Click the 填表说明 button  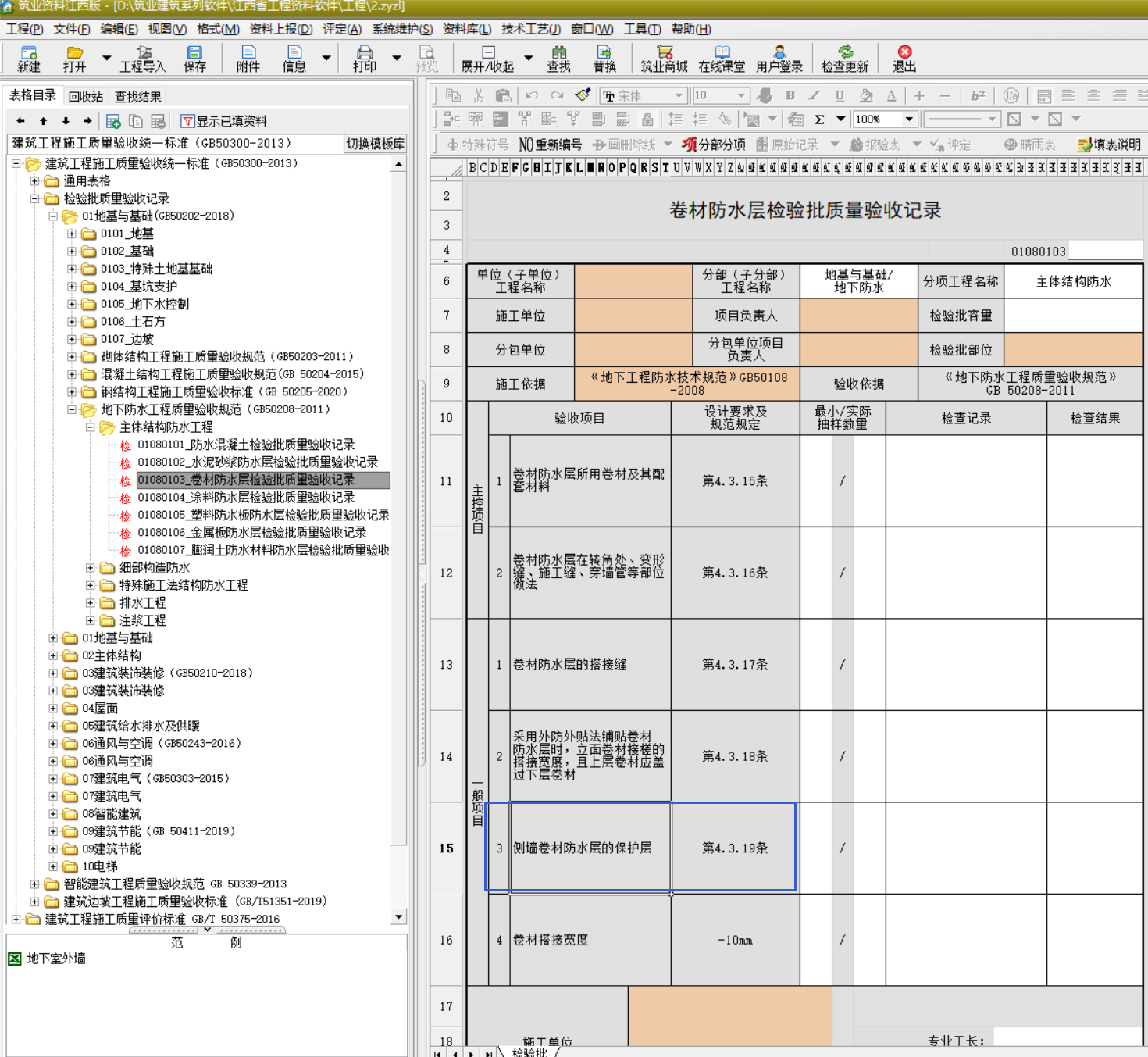1110,145
